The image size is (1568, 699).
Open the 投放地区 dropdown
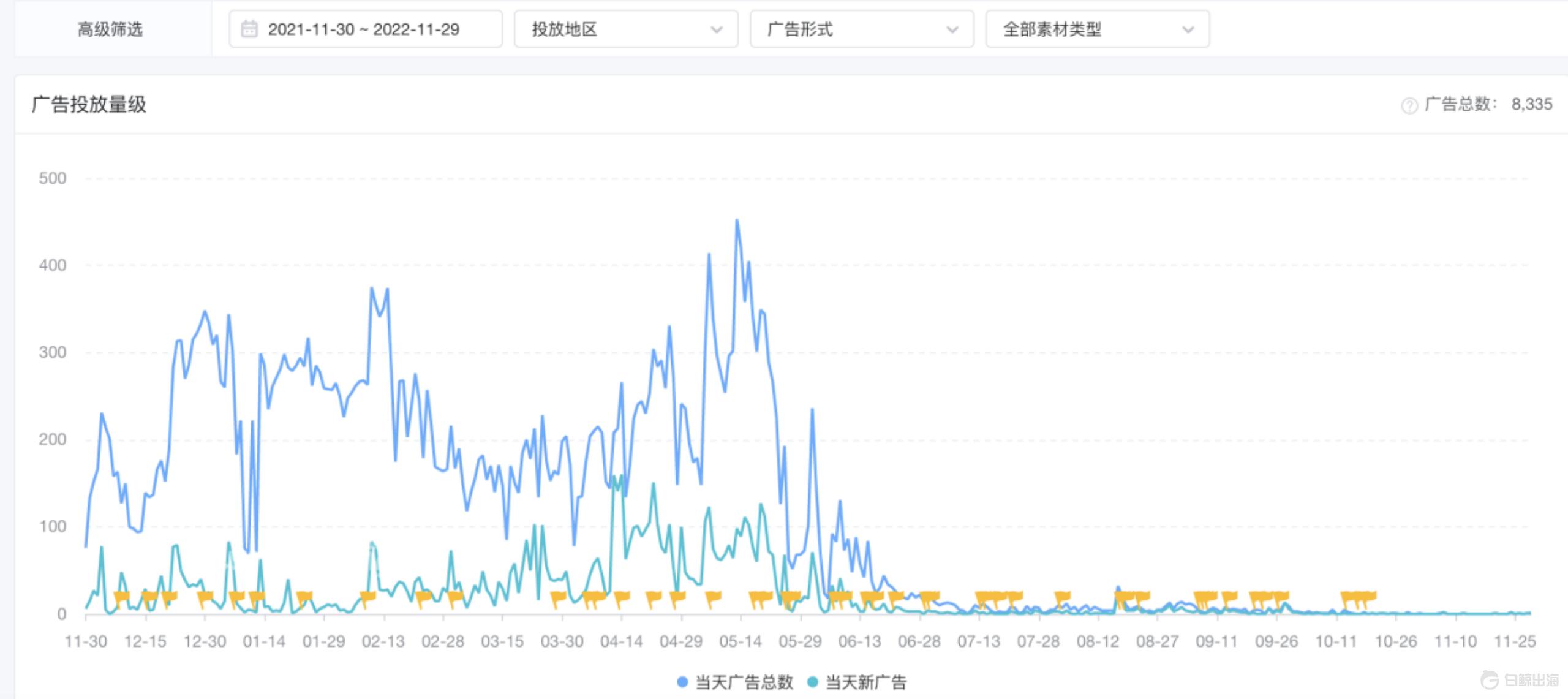click(x=625, y=29)
